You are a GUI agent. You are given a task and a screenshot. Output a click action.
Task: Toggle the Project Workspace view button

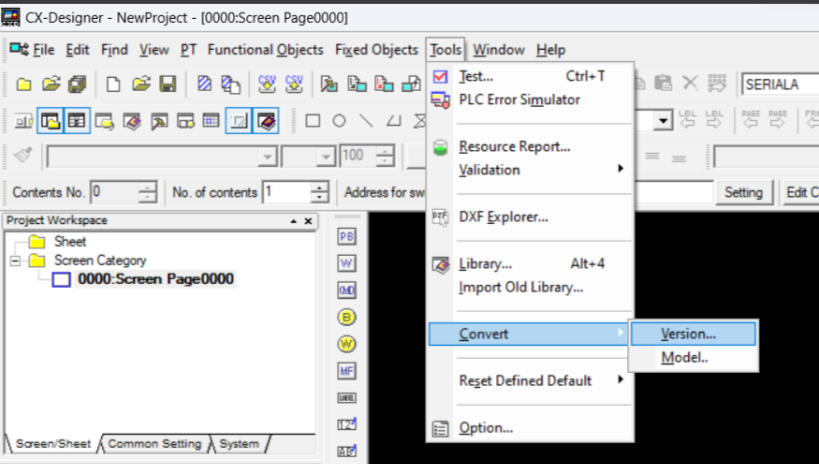point(50,121)
